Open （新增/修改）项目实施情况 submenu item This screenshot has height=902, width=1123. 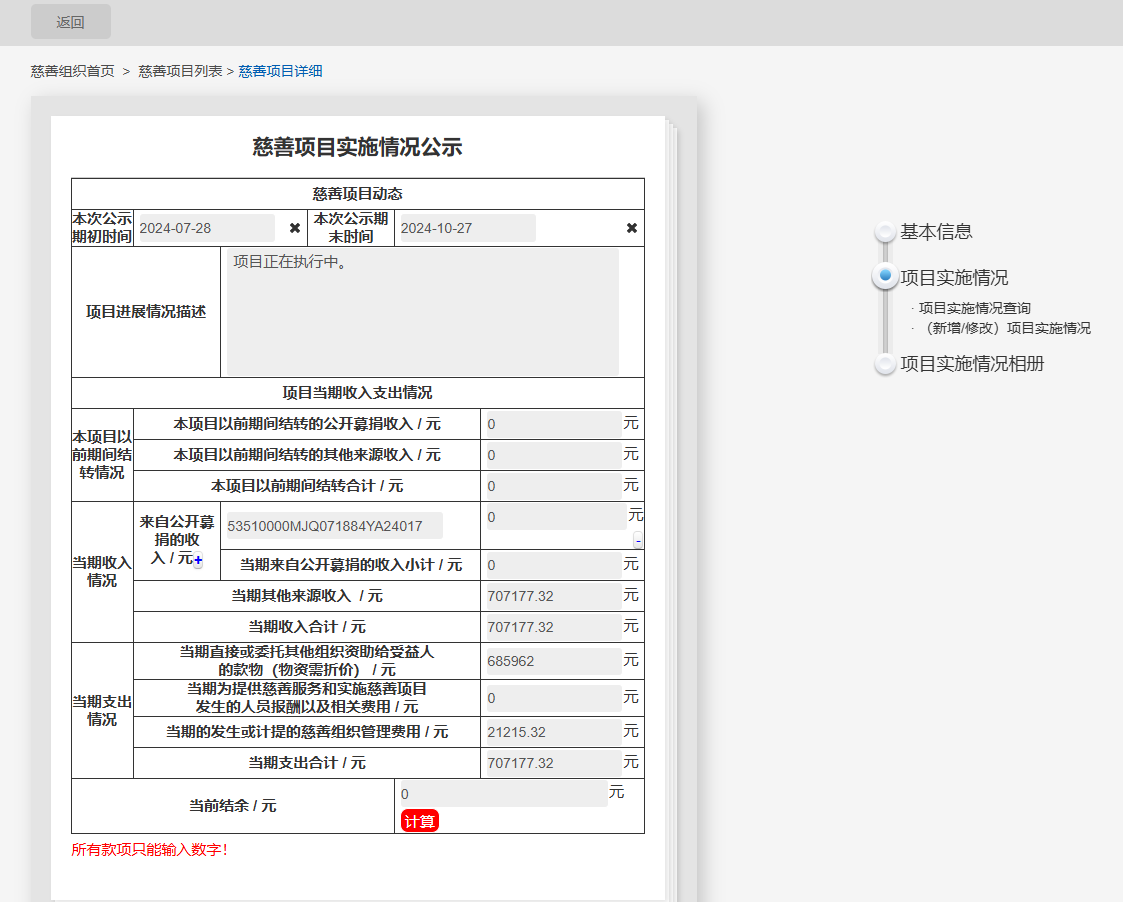[1004, 328]
